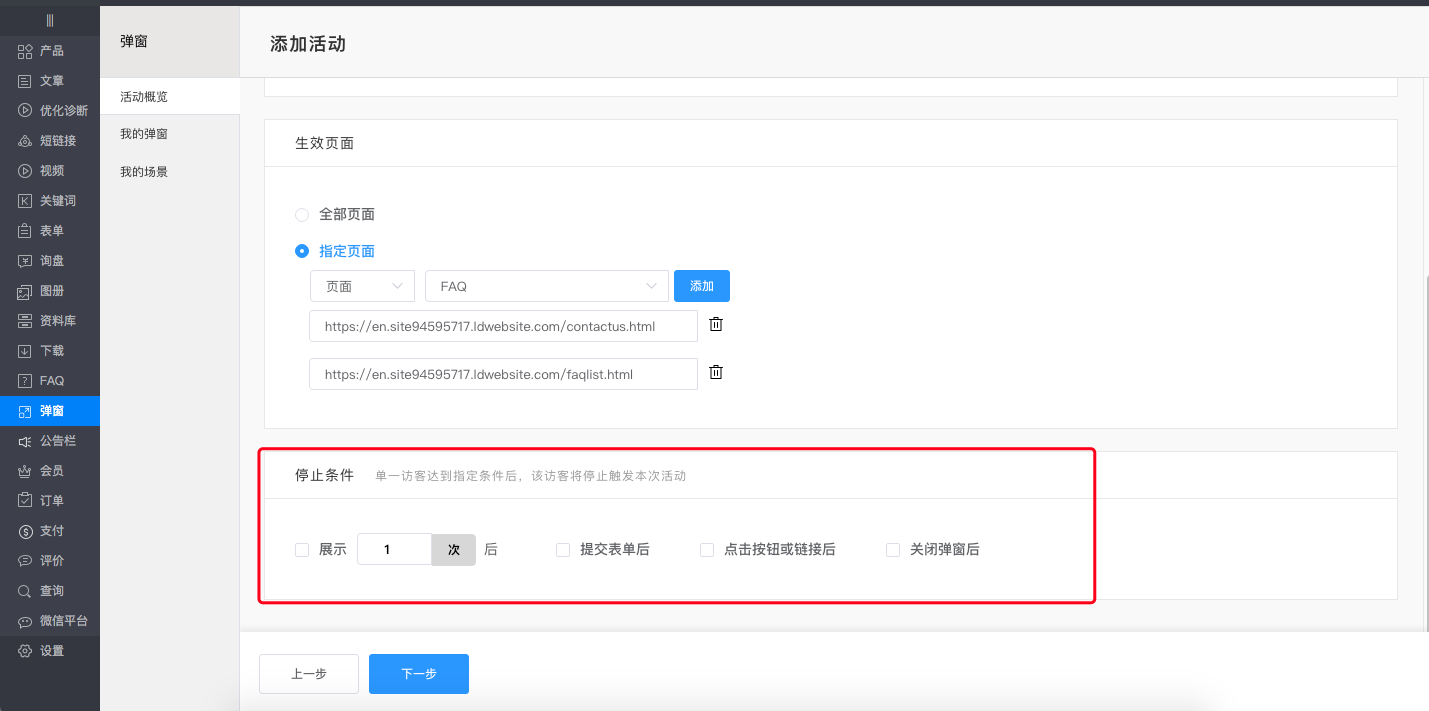Open 设置 from the sidebar
The height and width of the screenshot is (711, 1429).
tap(50, 650)
